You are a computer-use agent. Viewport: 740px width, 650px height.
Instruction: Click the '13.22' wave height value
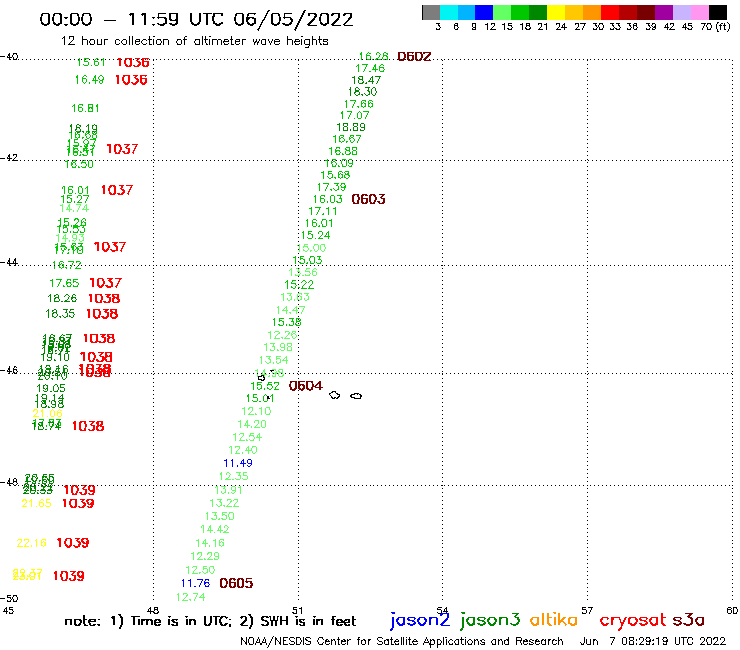tap(224, 504)
